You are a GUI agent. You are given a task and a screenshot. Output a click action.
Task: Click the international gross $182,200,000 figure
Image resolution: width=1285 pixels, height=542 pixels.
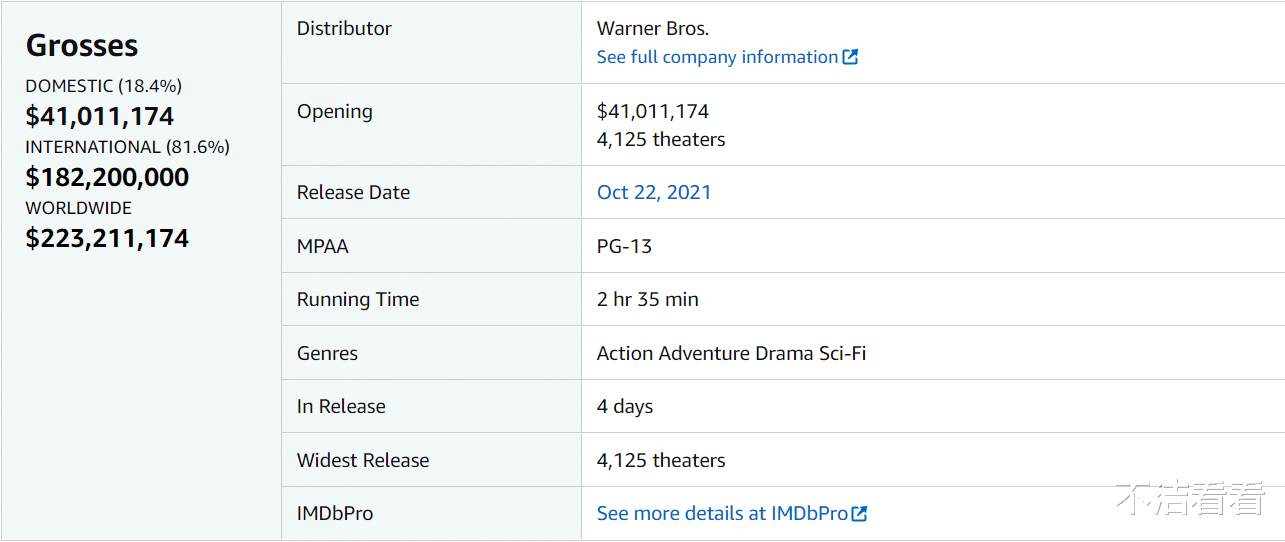tap(107, 177)
